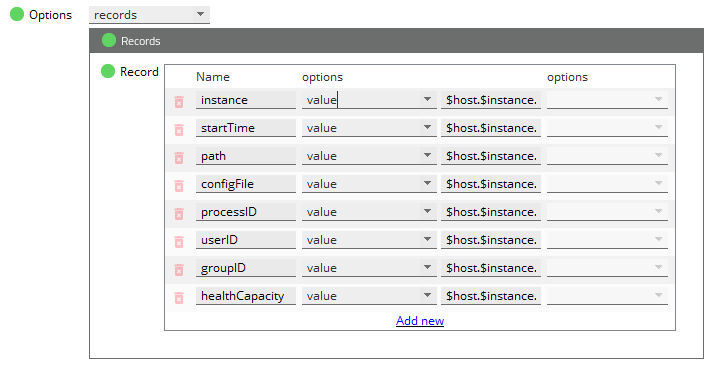Click the Name column header
717x368 pixels.
213,77
